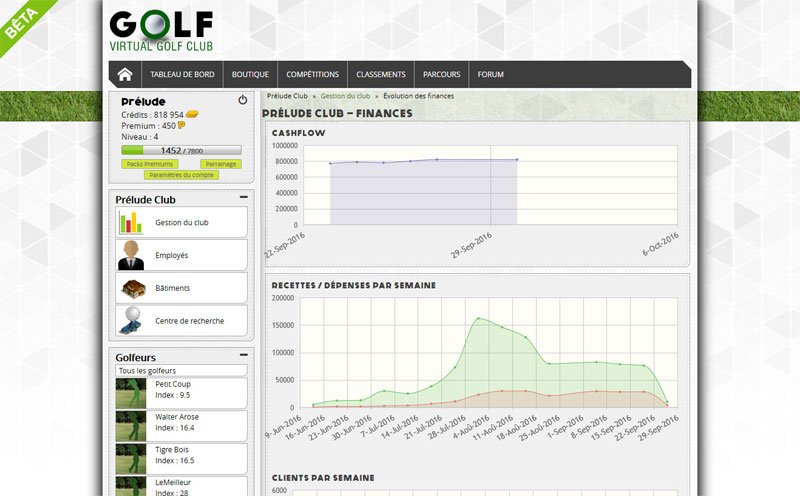800x496 pixels.
Task: Select the Walter Arose golfer thumbnail
Action: coord(131,426)
